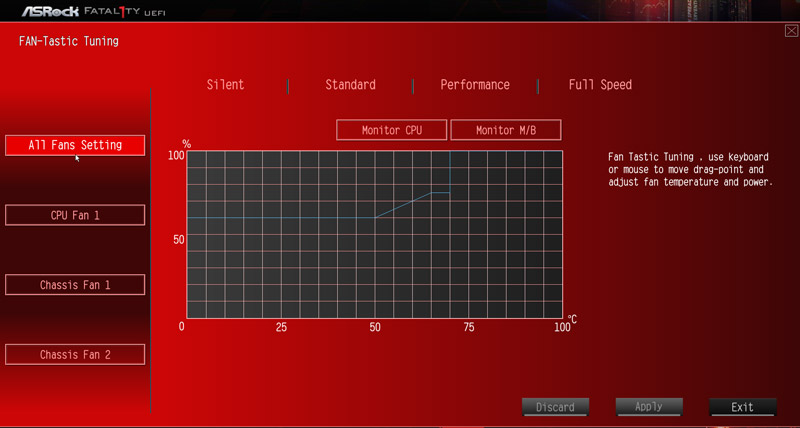
Task: Select the Silent fan preset
Action: 225,85
